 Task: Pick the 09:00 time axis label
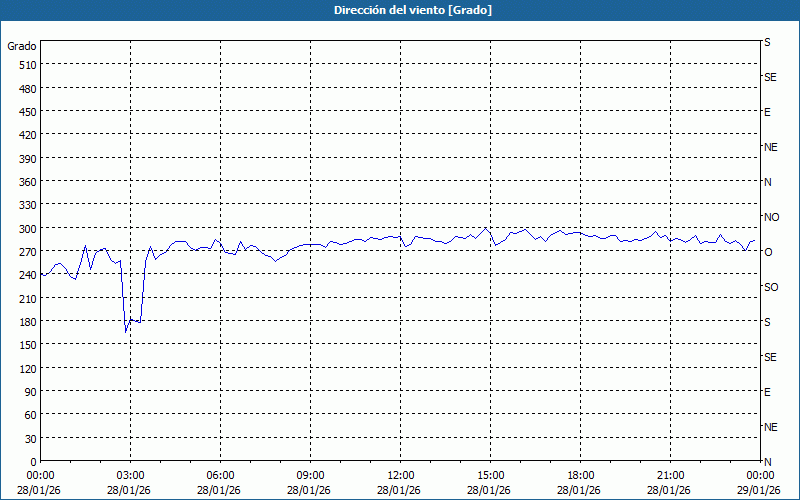[310, 475]
